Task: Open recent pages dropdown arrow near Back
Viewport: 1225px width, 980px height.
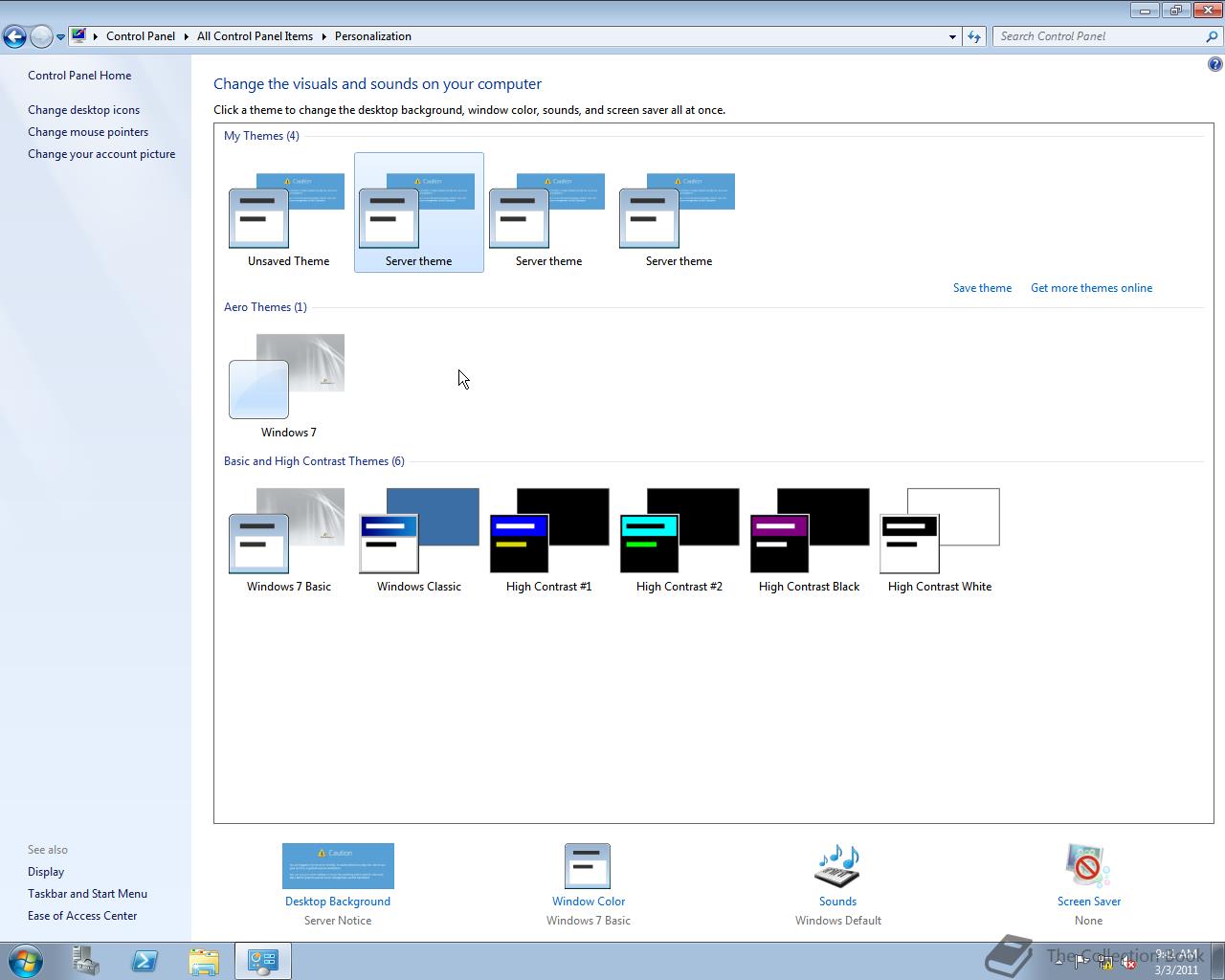Action: coord(60,37)
